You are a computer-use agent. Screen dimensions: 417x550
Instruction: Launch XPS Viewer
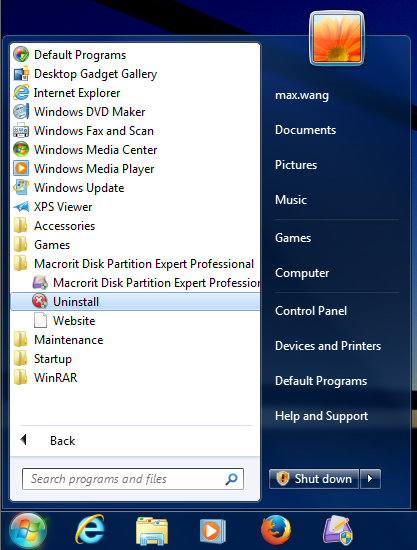point(135,207)
